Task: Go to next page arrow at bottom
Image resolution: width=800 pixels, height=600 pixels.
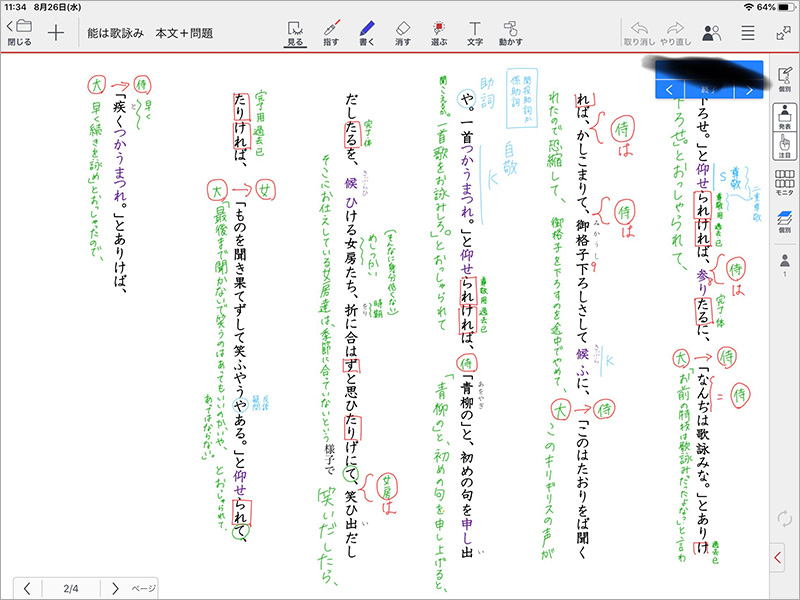Action: (115, 588)
